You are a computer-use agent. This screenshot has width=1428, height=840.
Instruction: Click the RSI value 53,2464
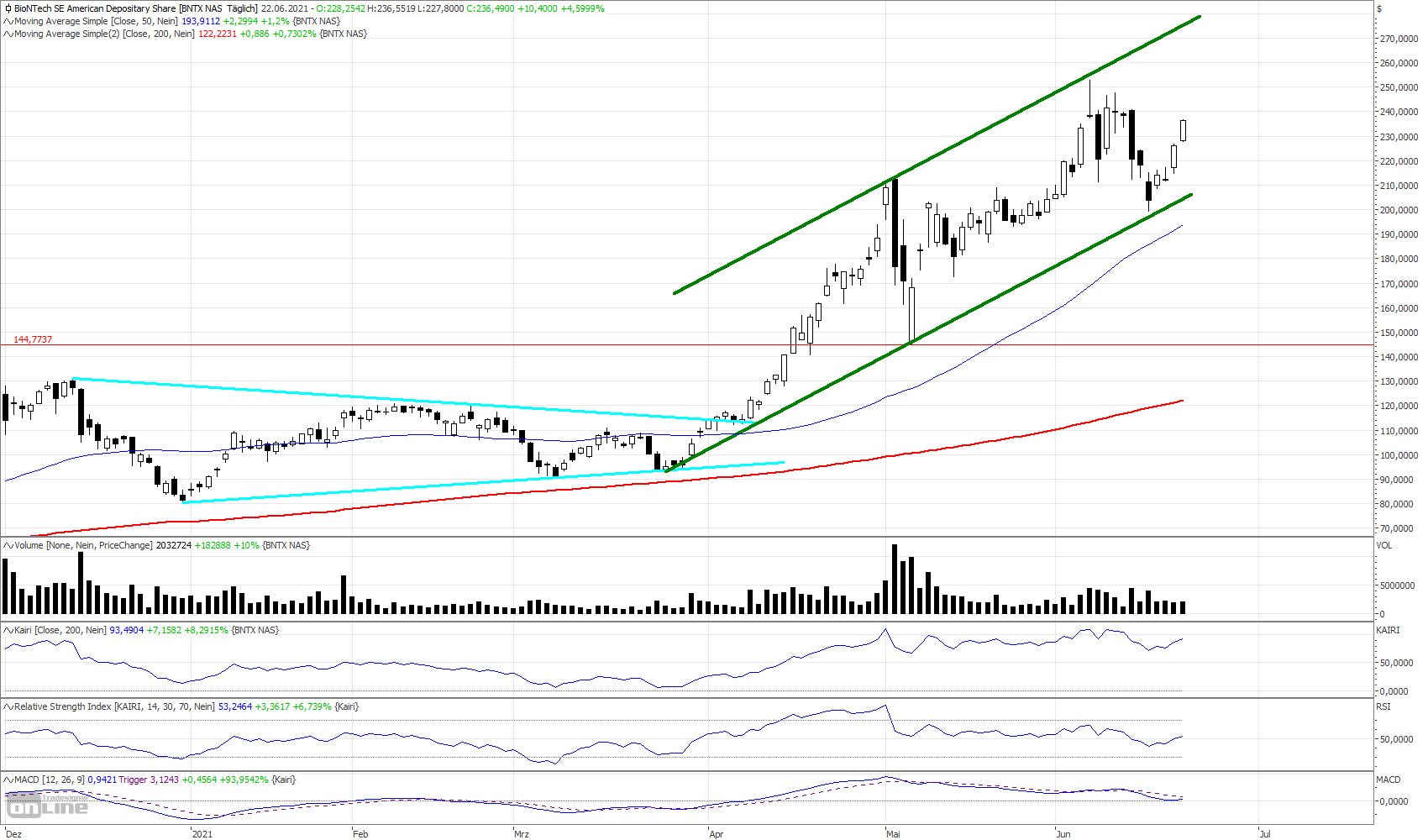pos(235,706)
